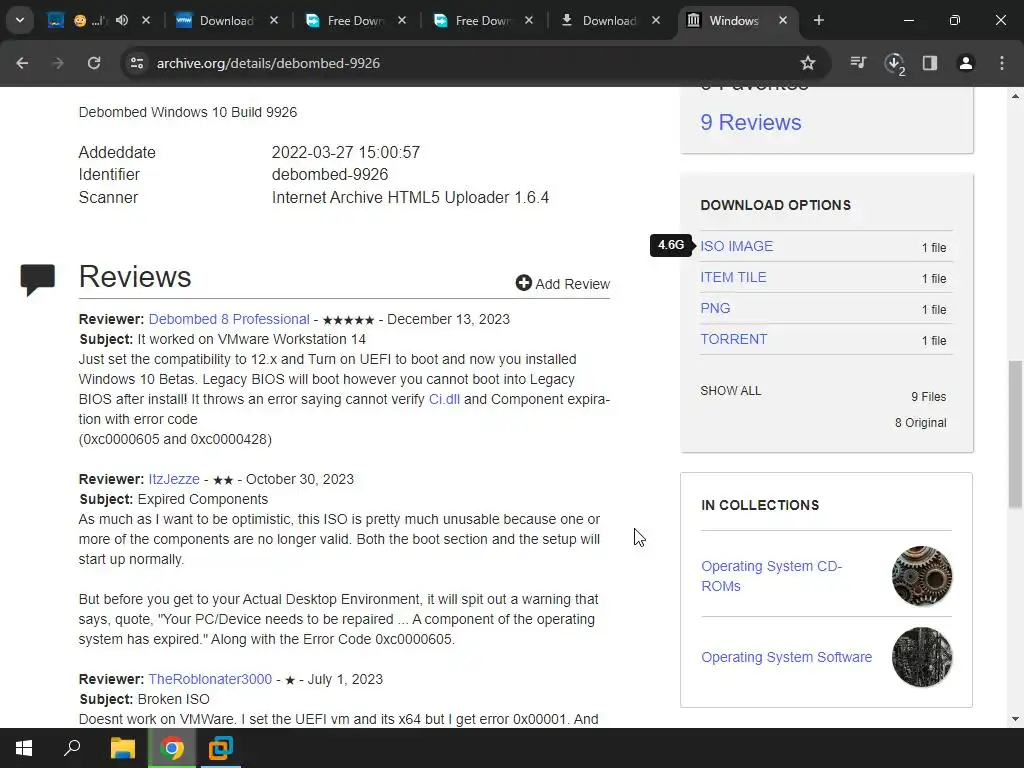This screenshot has width=1024, height=768.
Task: Bookmark this page with the star icon
Action: click(808, 63)
